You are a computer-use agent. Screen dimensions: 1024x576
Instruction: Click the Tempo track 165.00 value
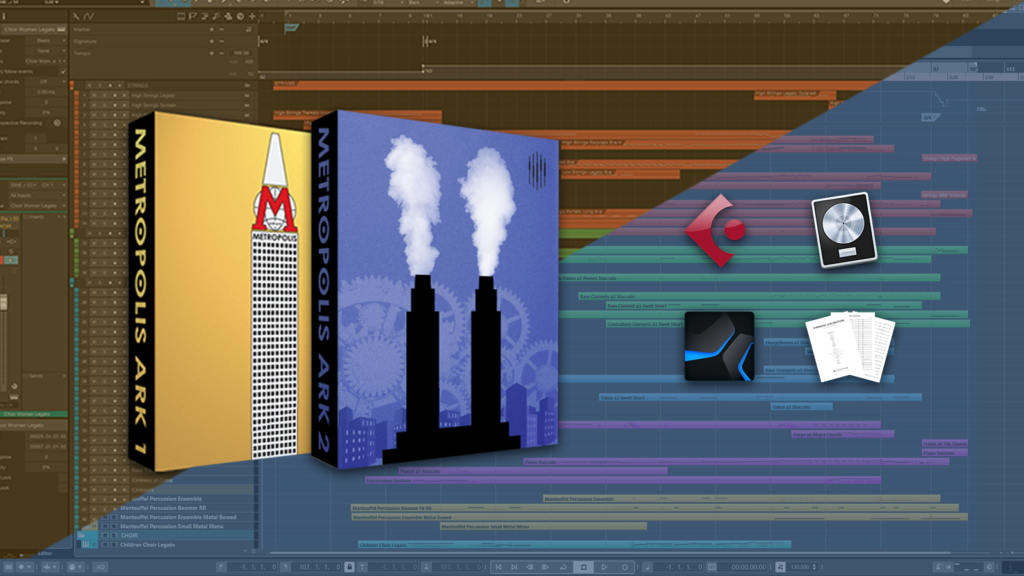tap(241, 53)
